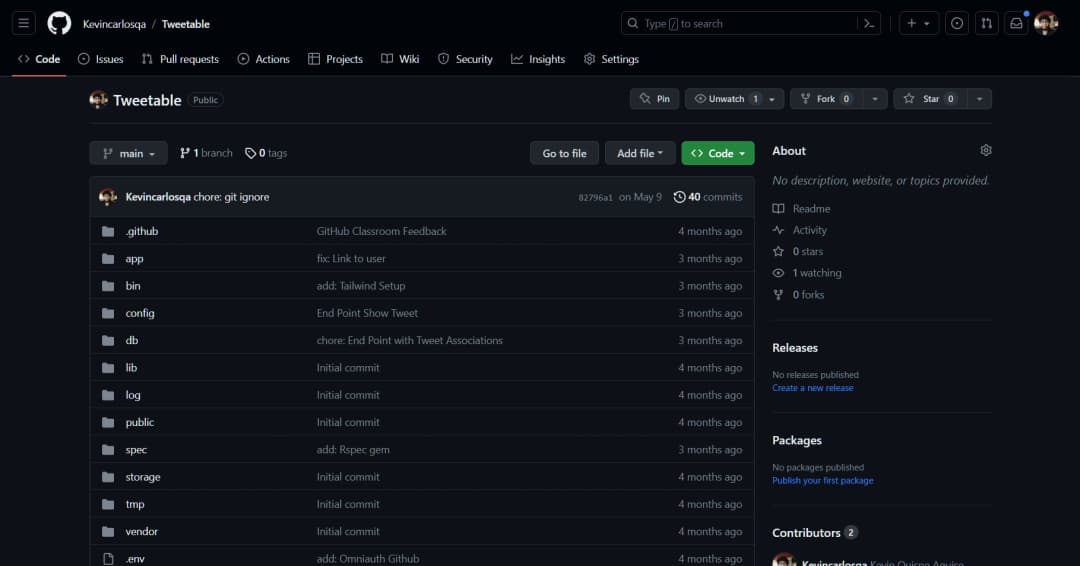1080x566 pixels.
Task: Open the Tweetable breadcrumb link
Action: (x=186, y=24)
